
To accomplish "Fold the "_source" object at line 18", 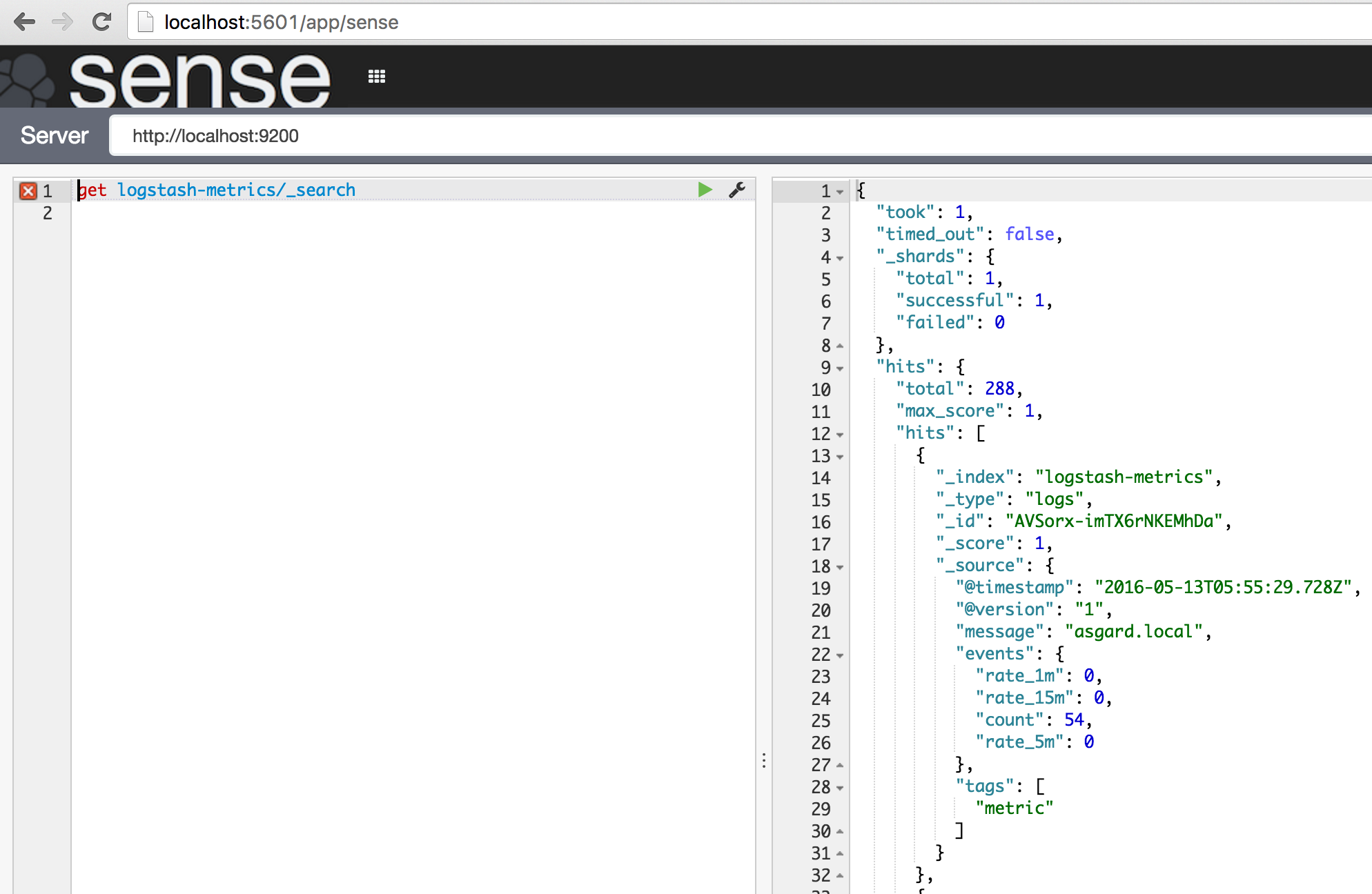I will 840,567.
